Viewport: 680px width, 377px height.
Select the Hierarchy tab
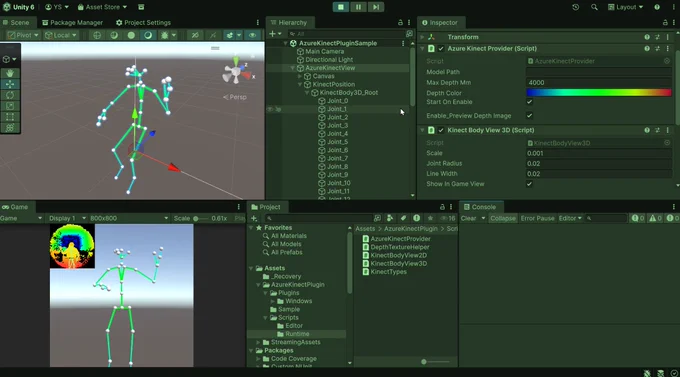click(x=288, y=23)
